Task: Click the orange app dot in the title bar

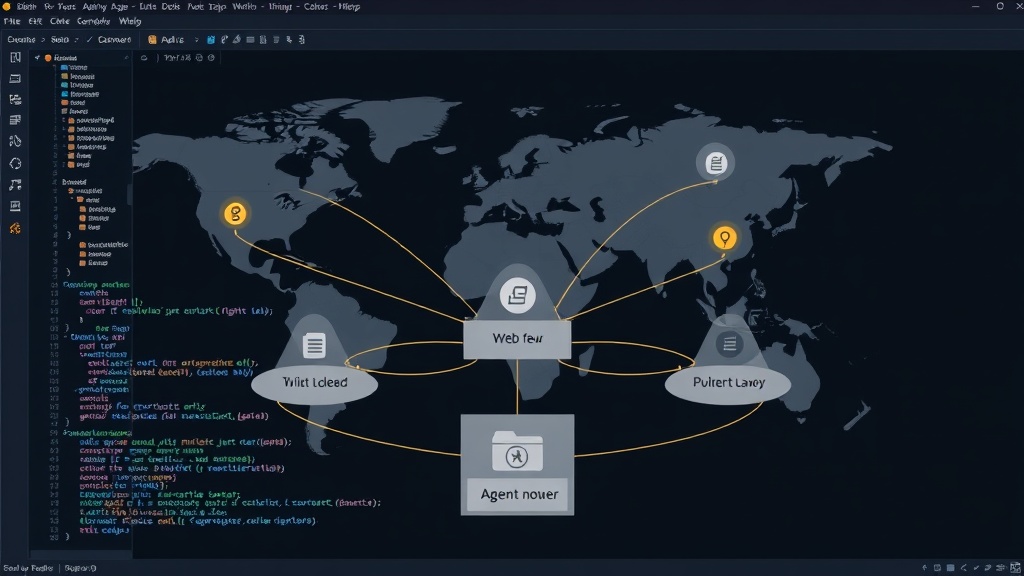Action: 7,6
